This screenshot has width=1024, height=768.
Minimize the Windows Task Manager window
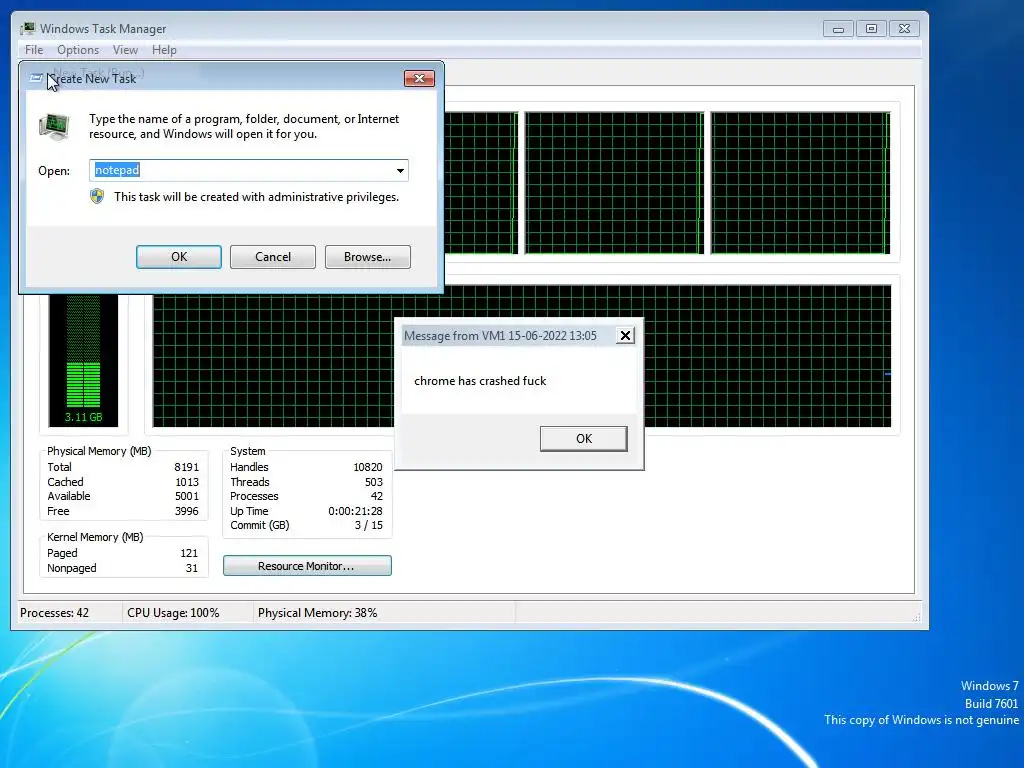pos(838,29)
